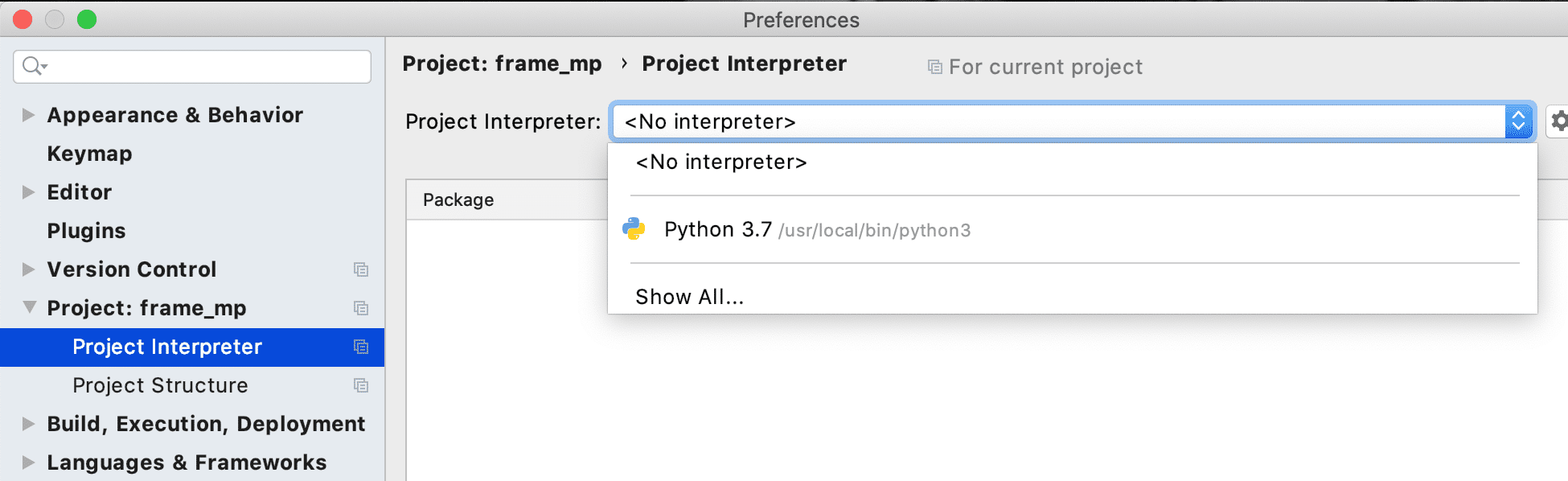Expand Languages & Frameworks section
1568x481 pixels.
tap(28, 462)
